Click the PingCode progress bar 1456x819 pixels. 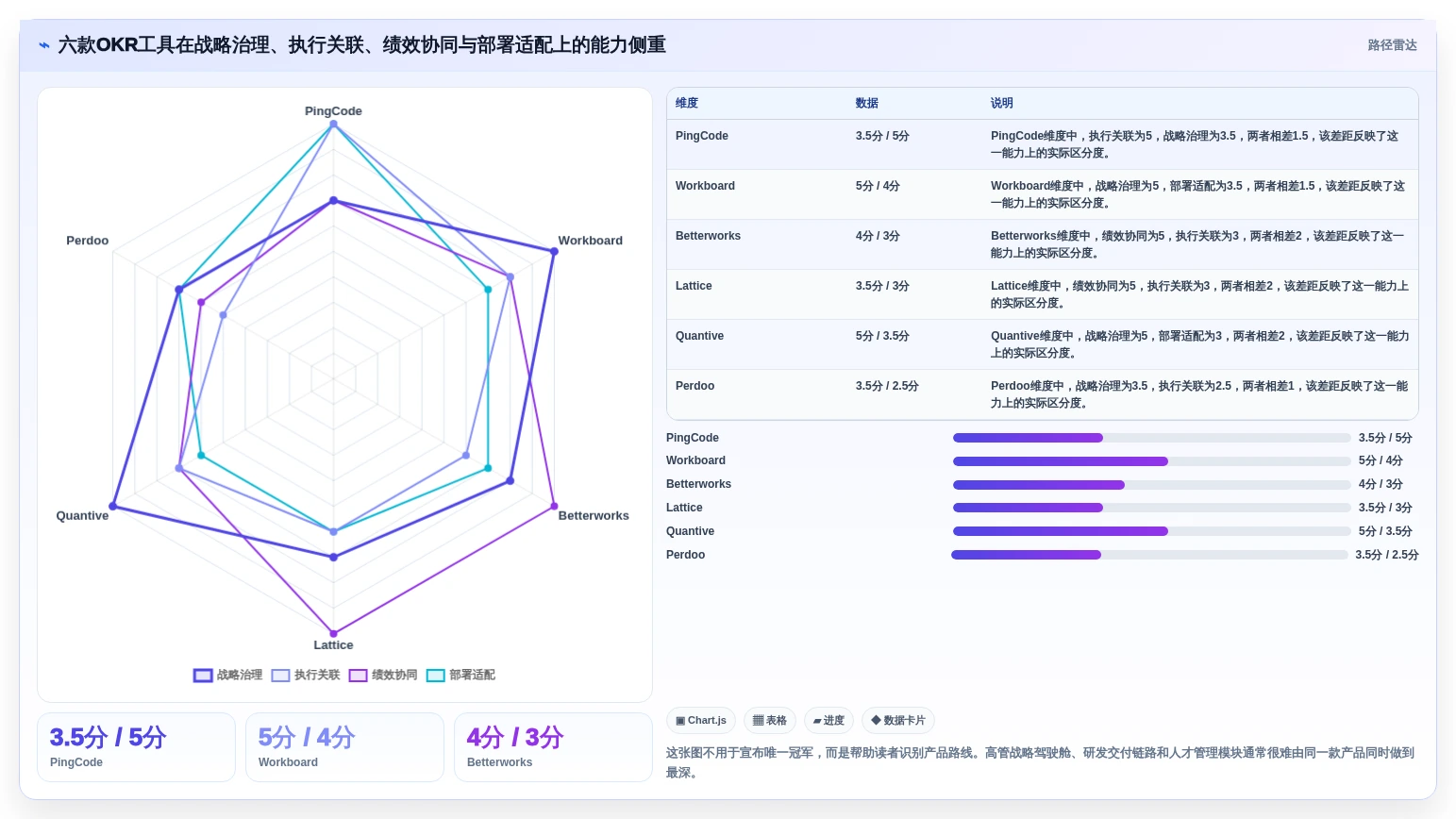pos(1151,438)
